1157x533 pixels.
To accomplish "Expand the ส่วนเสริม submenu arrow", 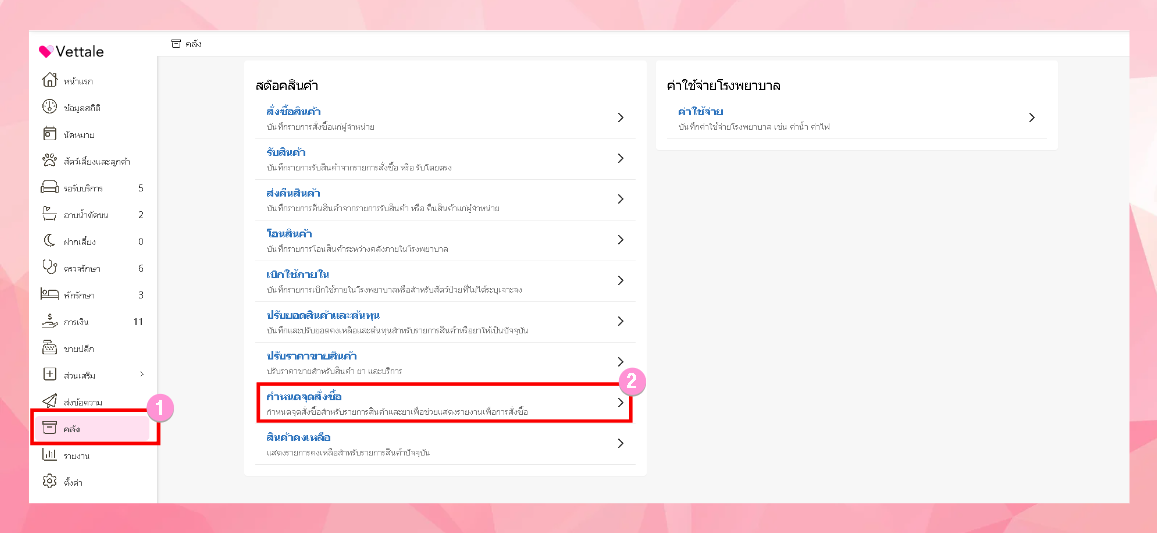I will pos(141,374).
